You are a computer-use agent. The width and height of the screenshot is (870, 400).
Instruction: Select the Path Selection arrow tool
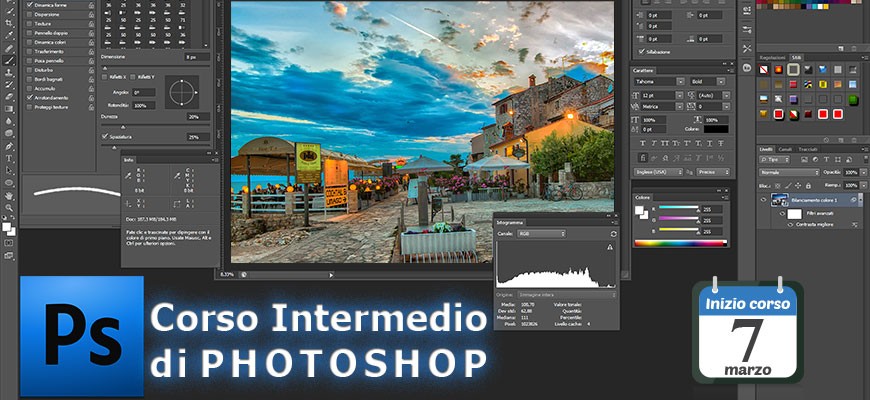(9, 171)
